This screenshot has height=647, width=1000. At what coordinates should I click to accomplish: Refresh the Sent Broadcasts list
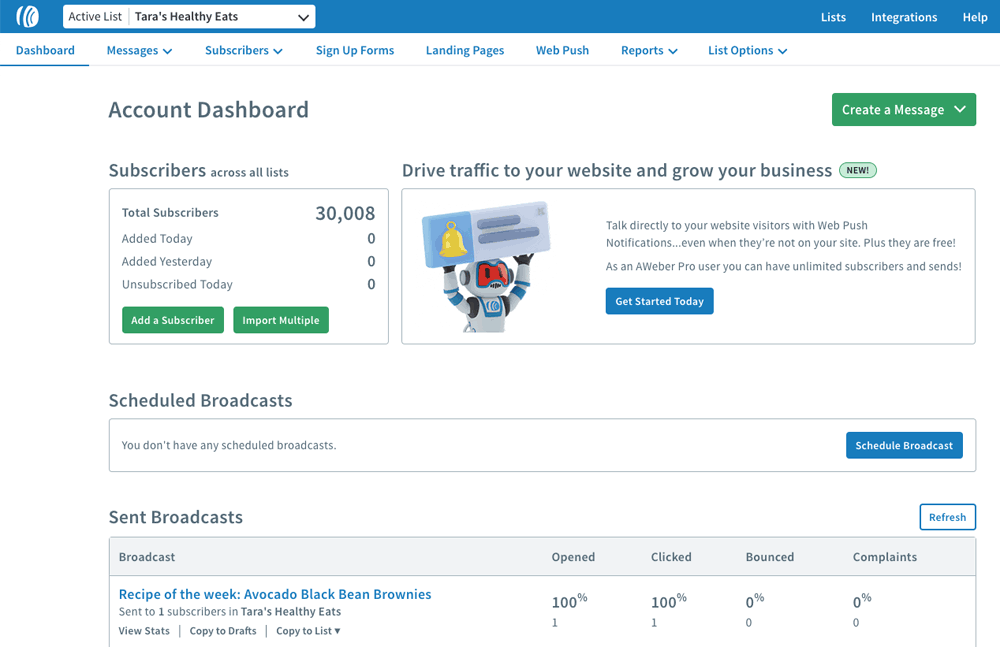(x=947, y=517)
